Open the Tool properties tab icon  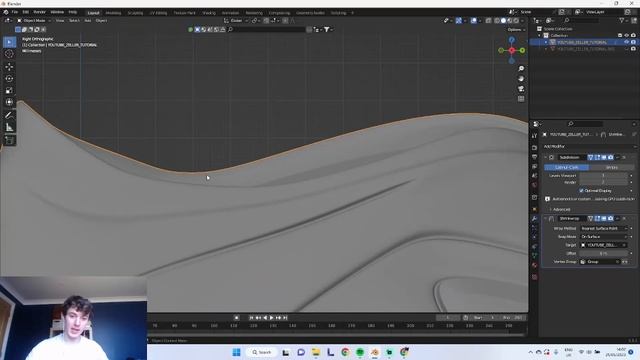[535, 136]
